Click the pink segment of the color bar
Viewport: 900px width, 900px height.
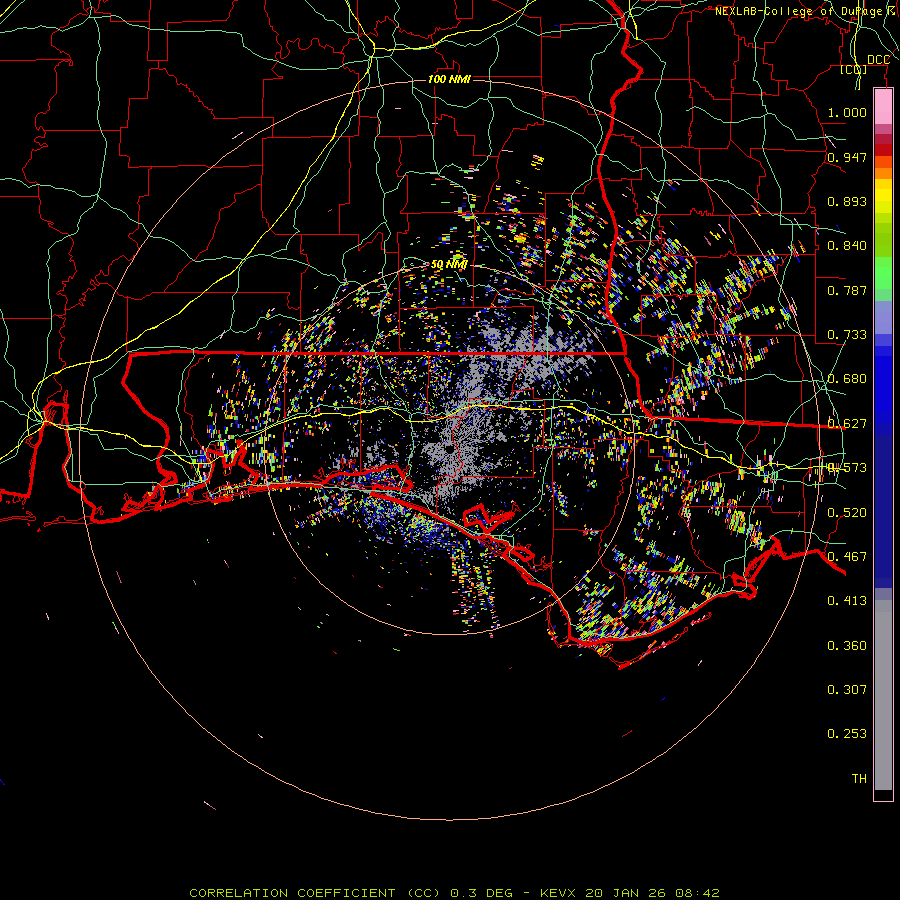click(883, 107)
